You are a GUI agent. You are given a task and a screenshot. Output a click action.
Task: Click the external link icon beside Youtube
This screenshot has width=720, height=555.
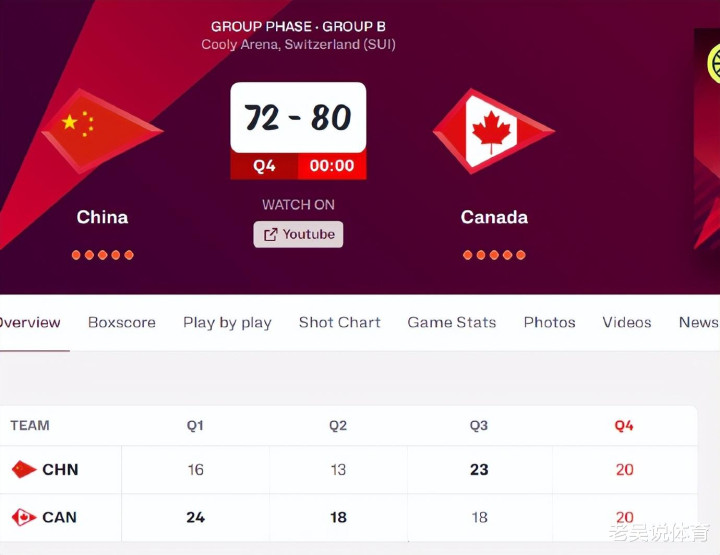point(270,235)
